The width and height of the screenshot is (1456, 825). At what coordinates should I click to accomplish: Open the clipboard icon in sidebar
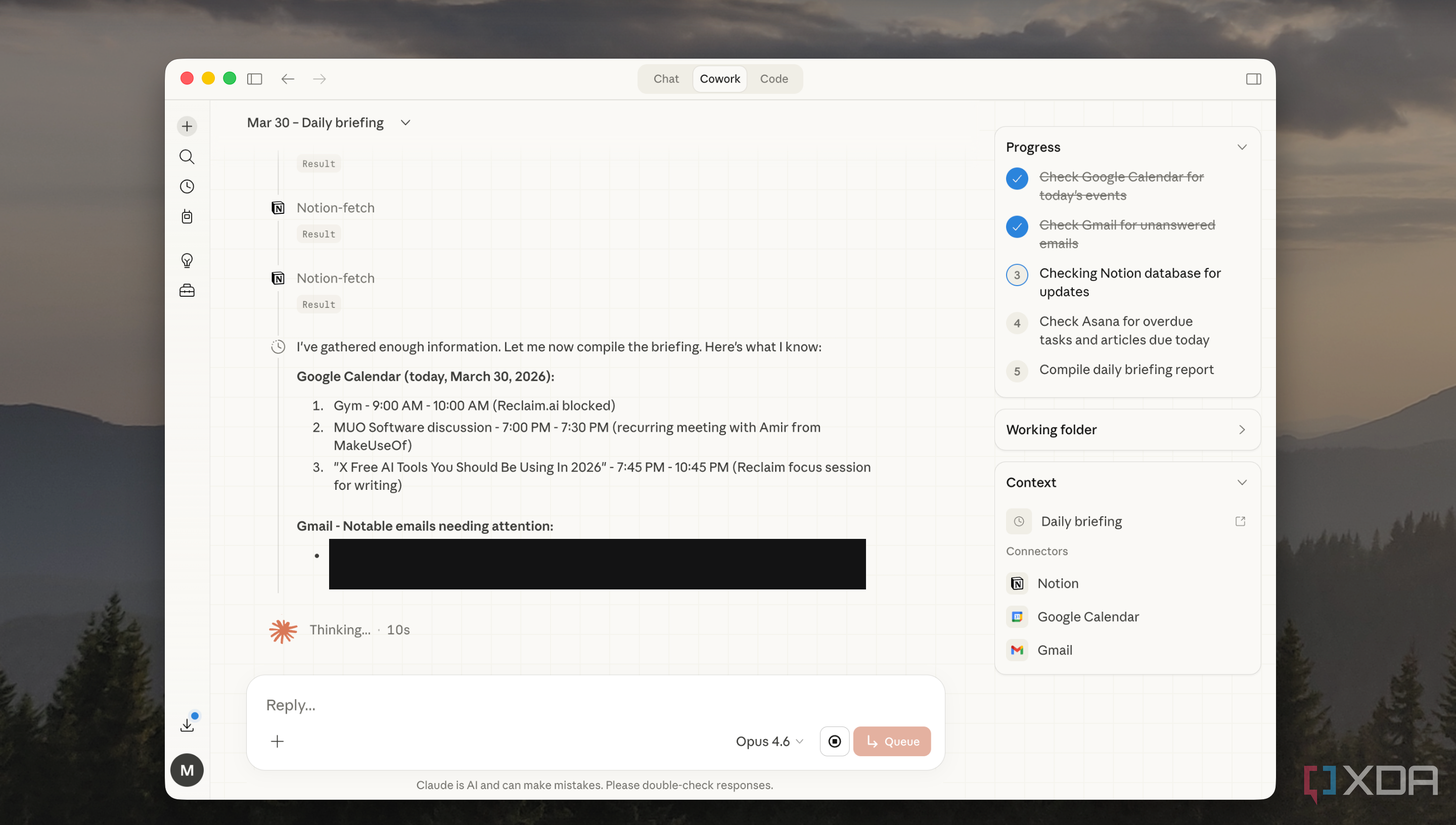coord(187,217)
